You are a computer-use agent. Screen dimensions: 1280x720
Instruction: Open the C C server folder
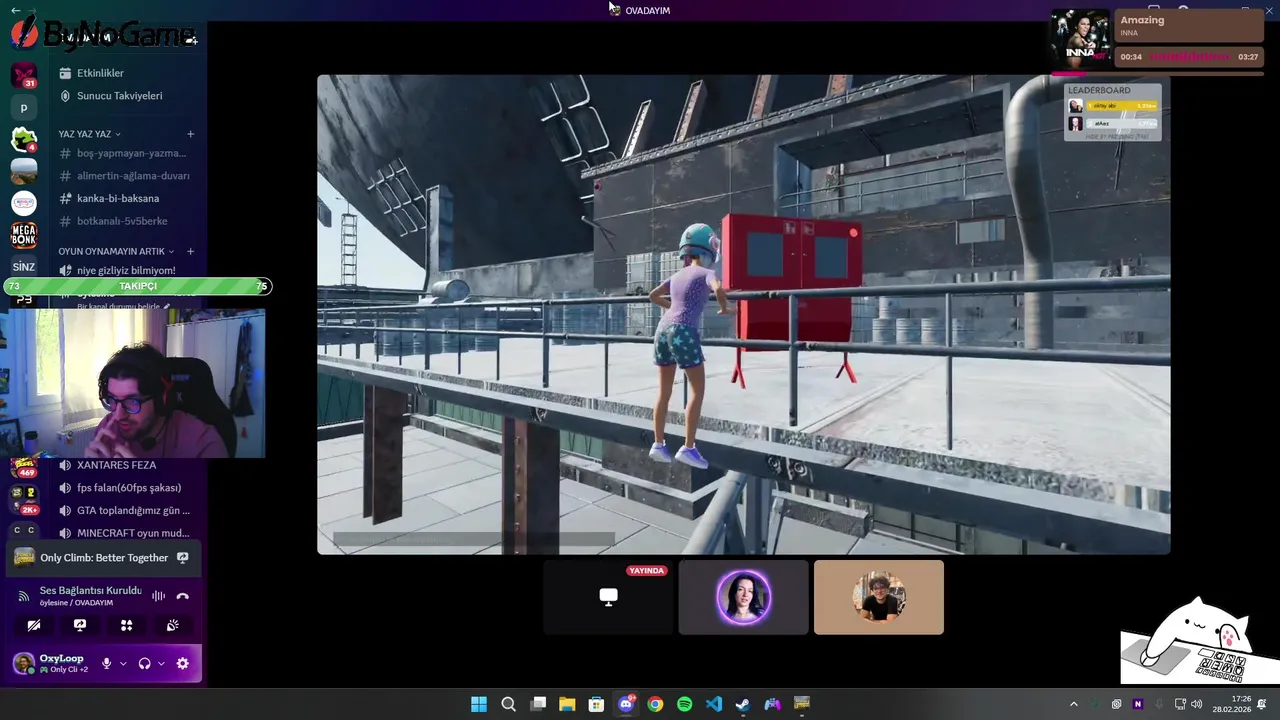point(24,530)
